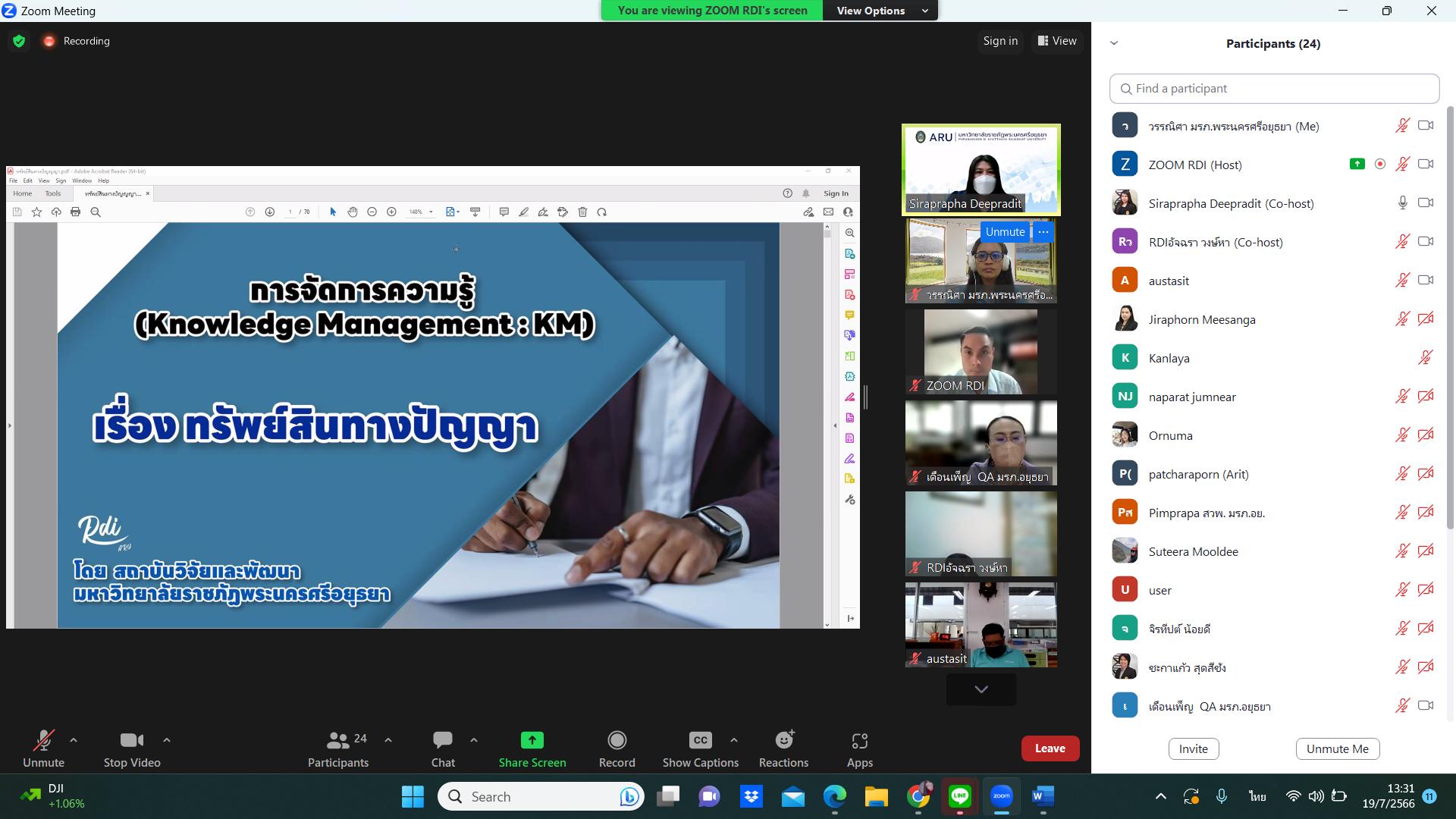Click the green encryption shield icon

[19, 41]
